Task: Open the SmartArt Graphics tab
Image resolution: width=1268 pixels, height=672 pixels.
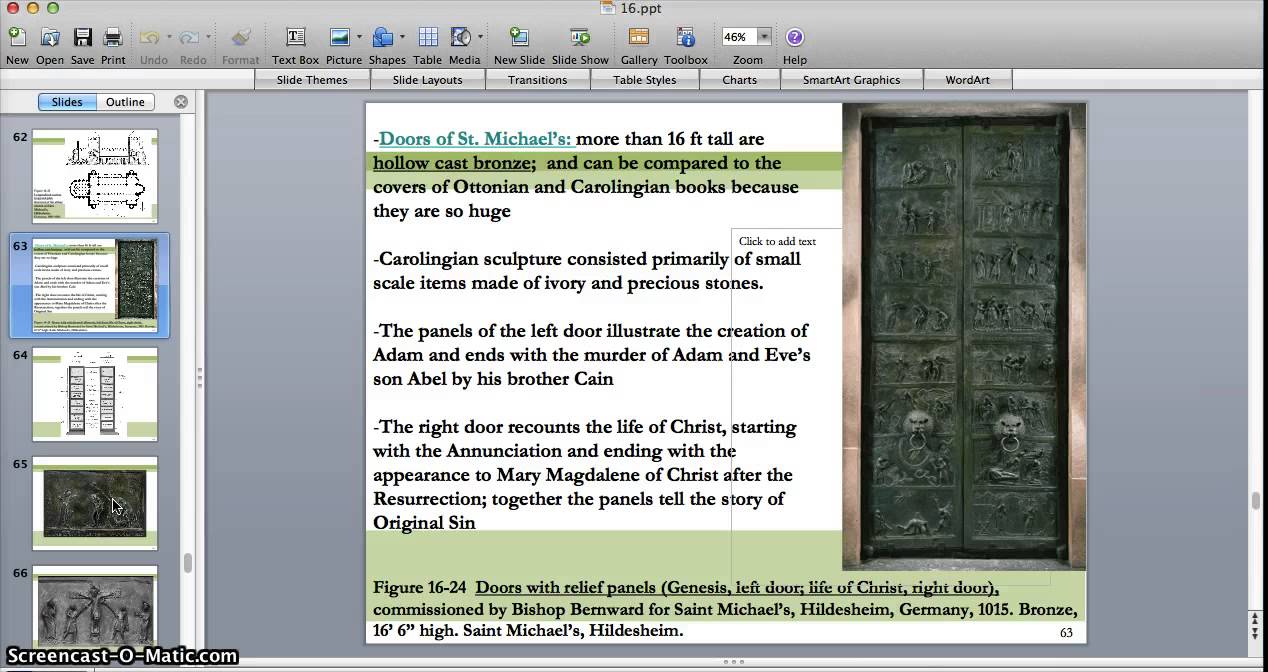Action: (x=851, y=80)
